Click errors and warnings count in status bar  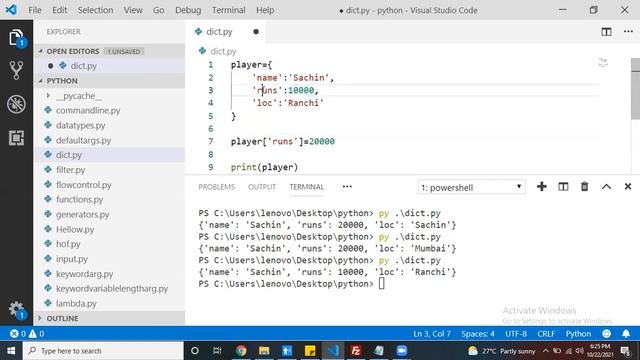pos(27,334)
